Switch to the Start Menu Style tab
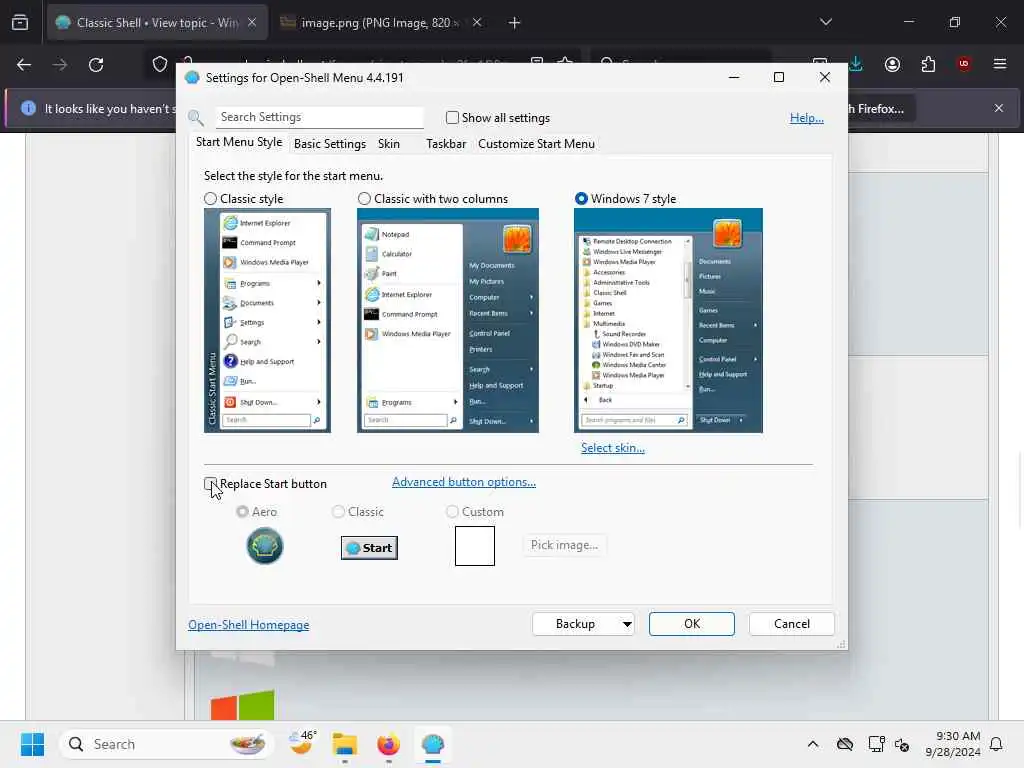 coord(239,142)
